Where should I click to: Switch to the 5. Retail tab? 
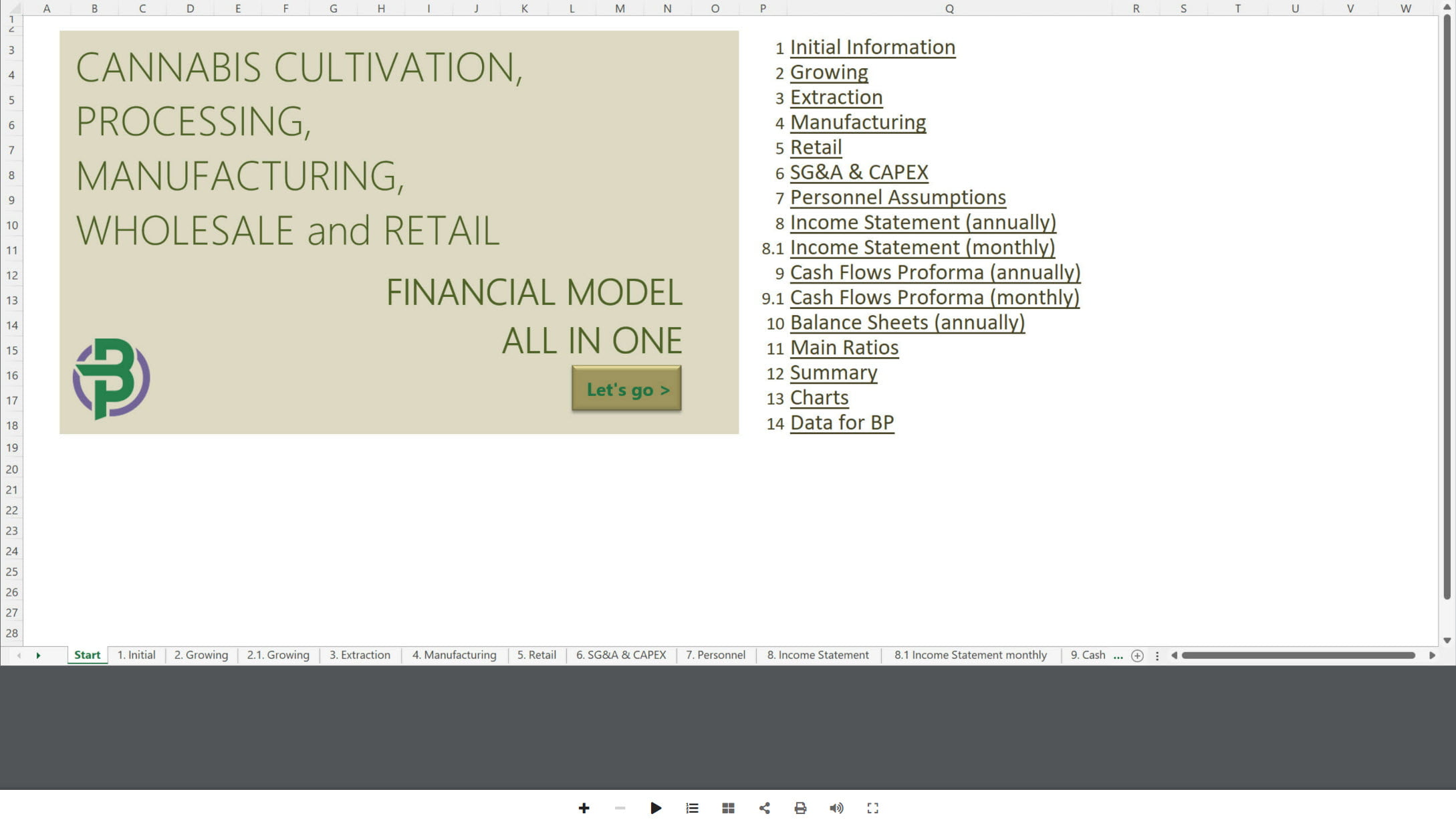[x=536, y=655]
